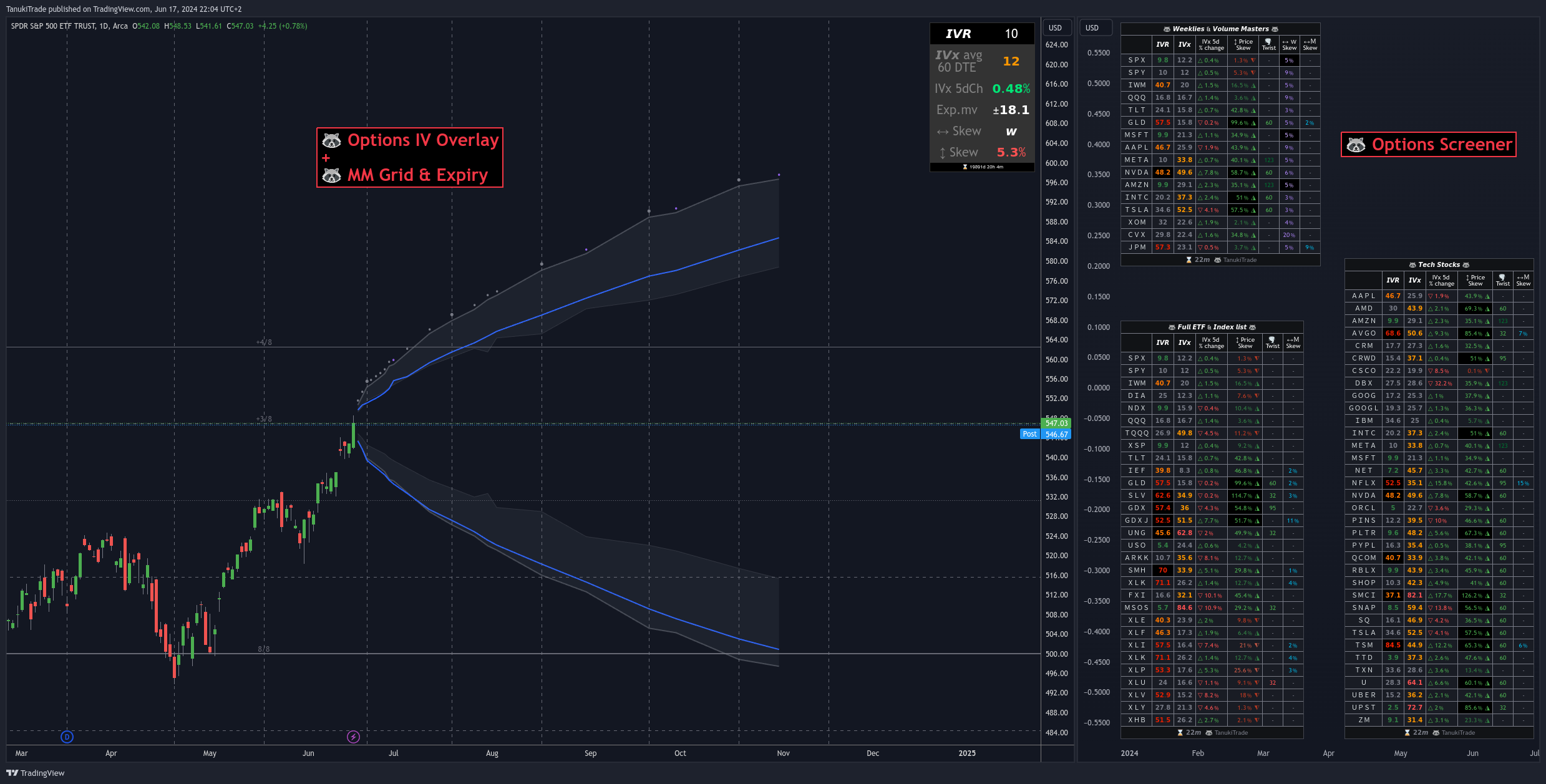Click TQQQ row in Full ETF table
Image resolution: width=1546 pixels, height=784 pixels.
click(1212, 433)
